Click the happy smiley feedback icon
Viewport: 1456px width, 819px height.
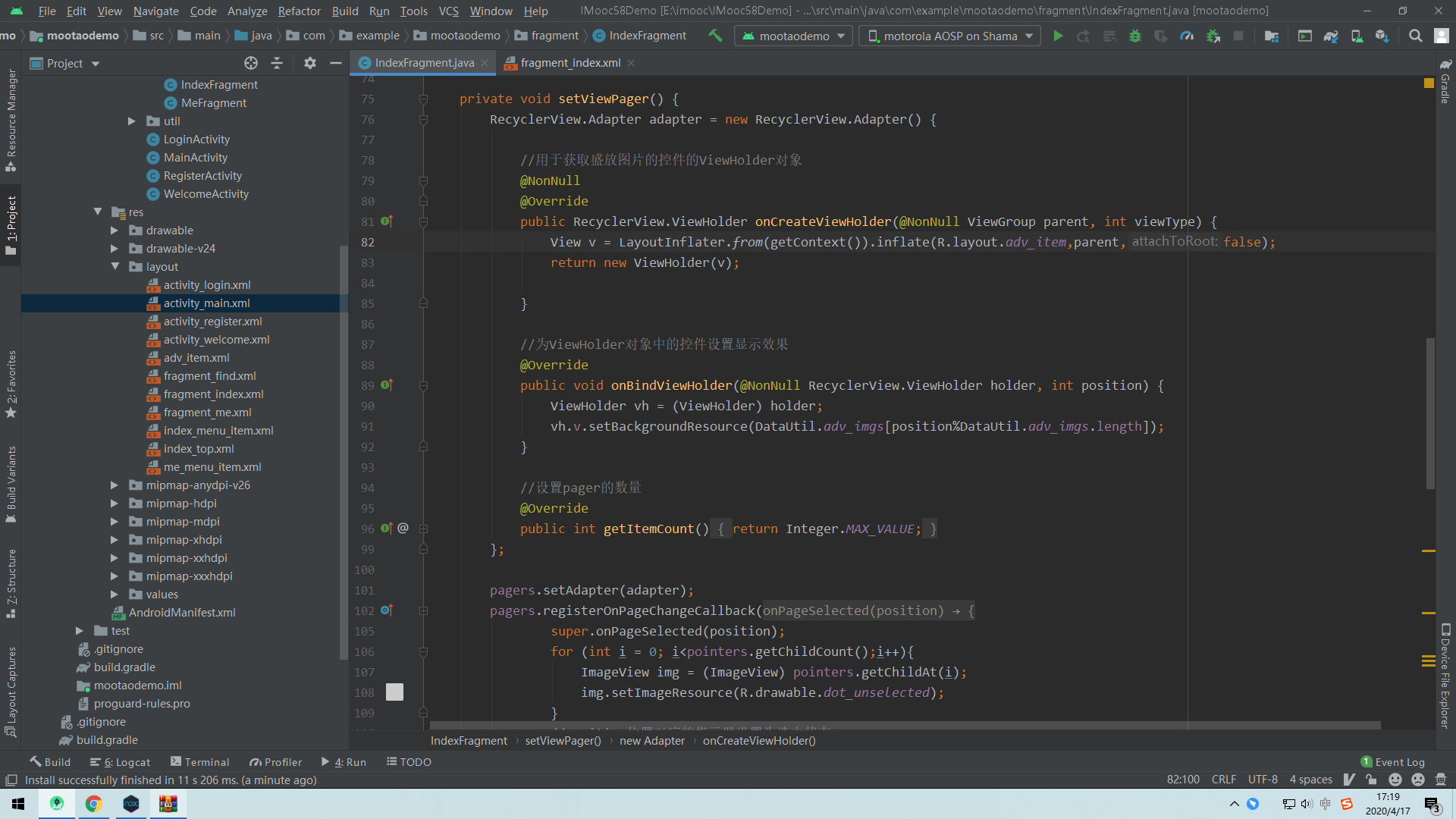[1395, 780]
